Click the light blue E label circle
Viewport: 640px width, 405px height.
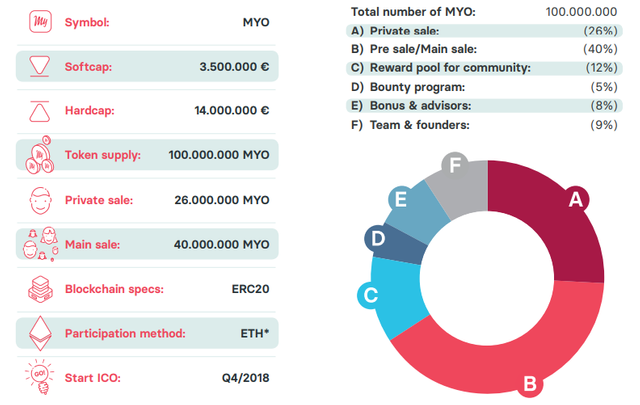click(401, 199)
